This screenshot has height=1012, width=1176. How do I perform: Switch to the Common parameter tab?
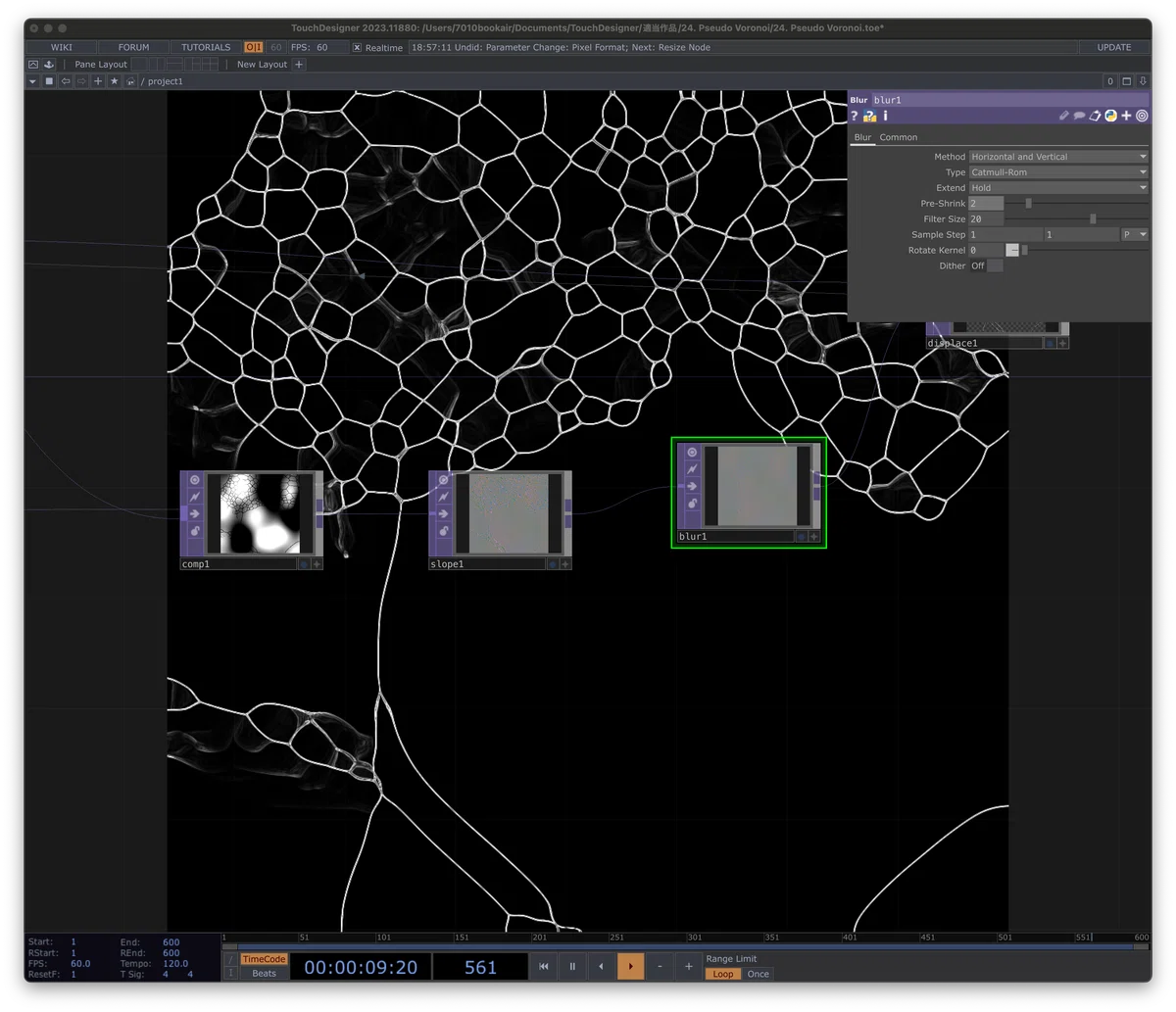(x=899, y=137)
